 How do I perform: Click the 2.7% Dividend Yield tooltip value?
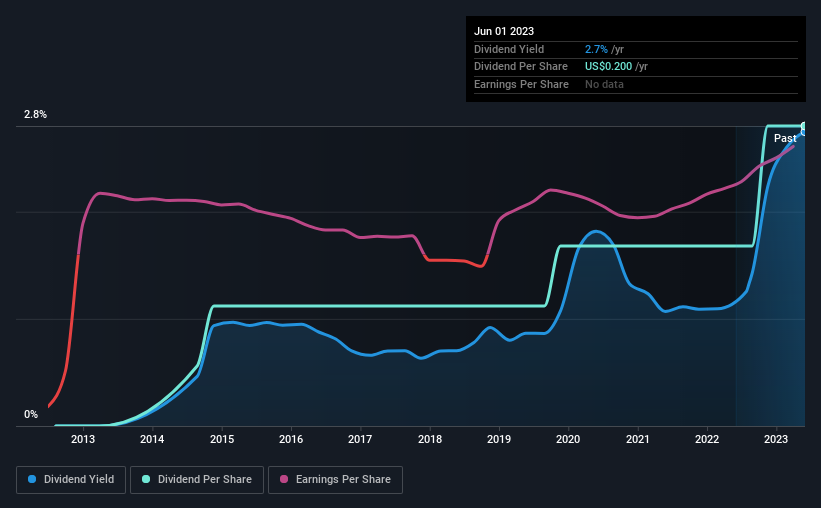click(x=596, y=49)
